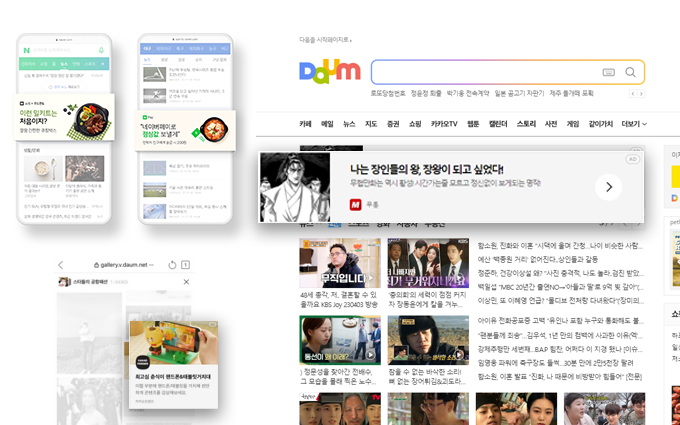Screen dimensions: 680x425
Task: Click the green Naver N logo
Action: tap(27, 49)
